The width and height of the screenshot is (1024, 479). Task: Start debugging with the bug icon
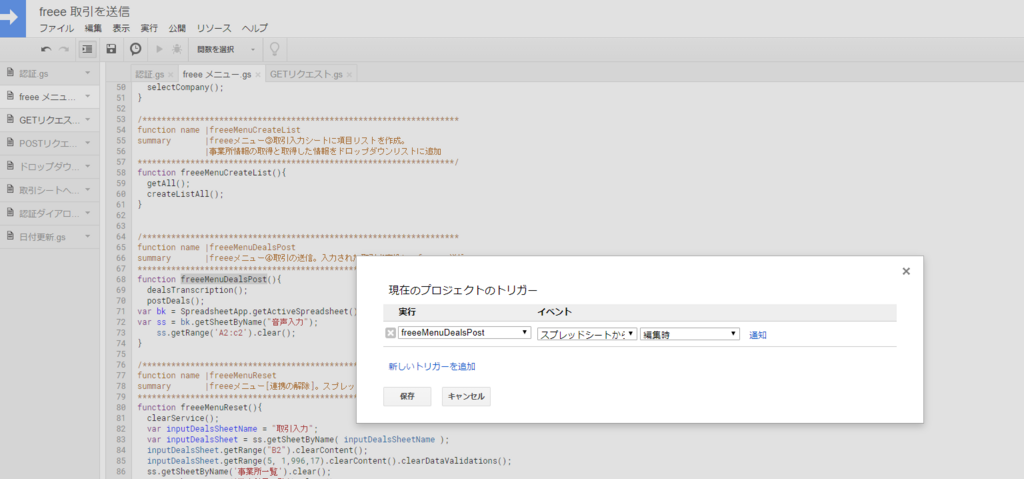coord(177,49)
